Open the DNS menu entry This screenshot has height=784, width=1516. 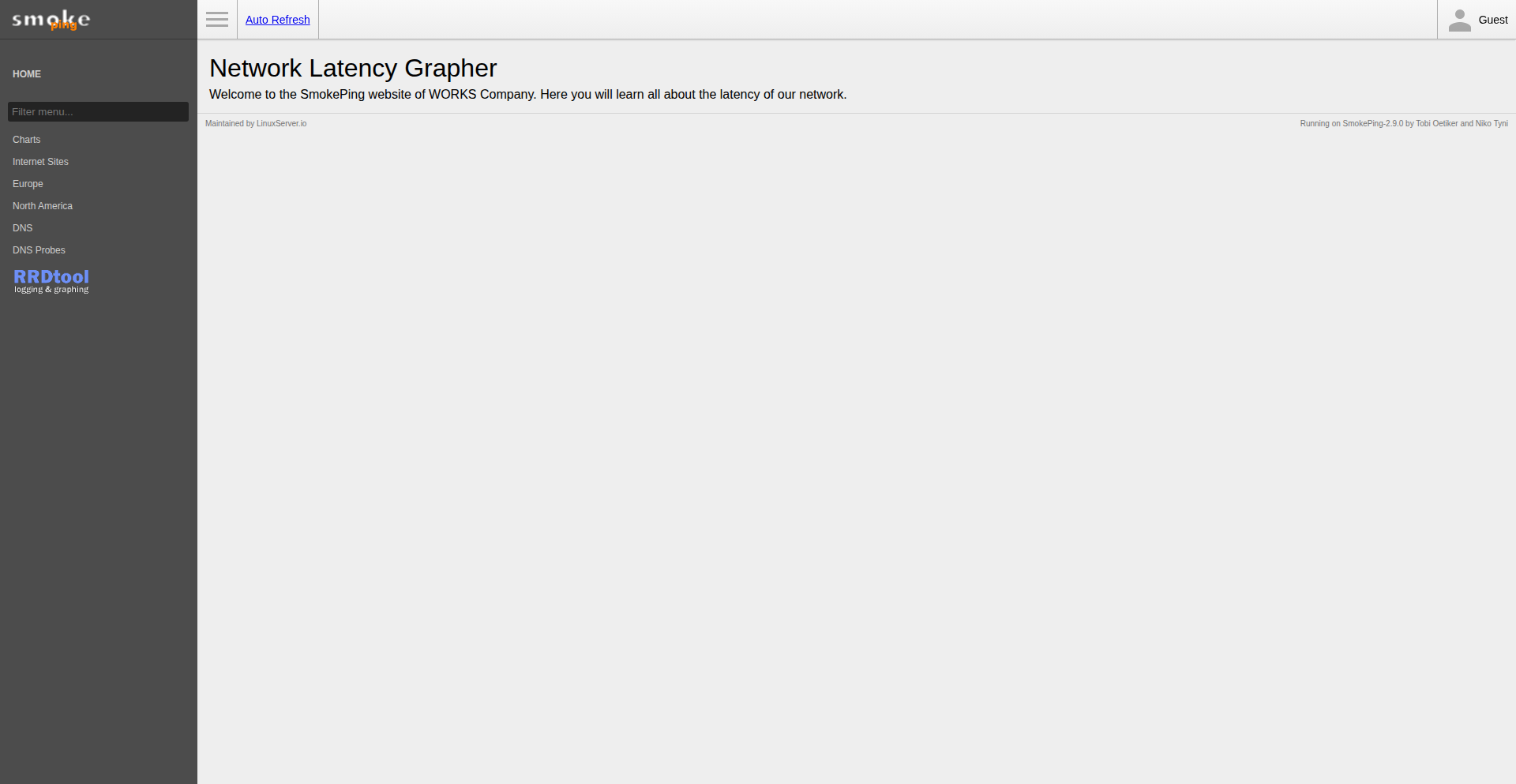tap(23, 228)
